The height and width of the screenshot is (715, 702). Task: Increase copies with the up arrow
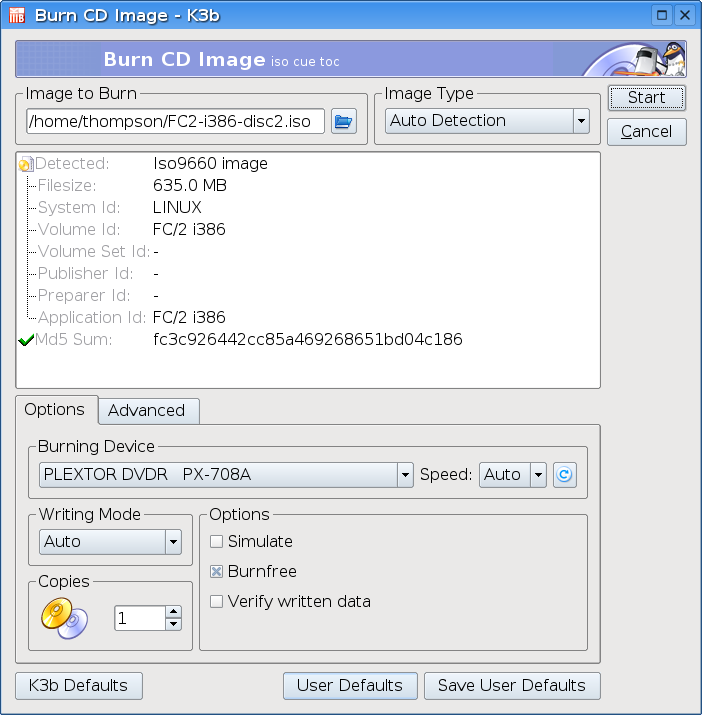point(173,612)
